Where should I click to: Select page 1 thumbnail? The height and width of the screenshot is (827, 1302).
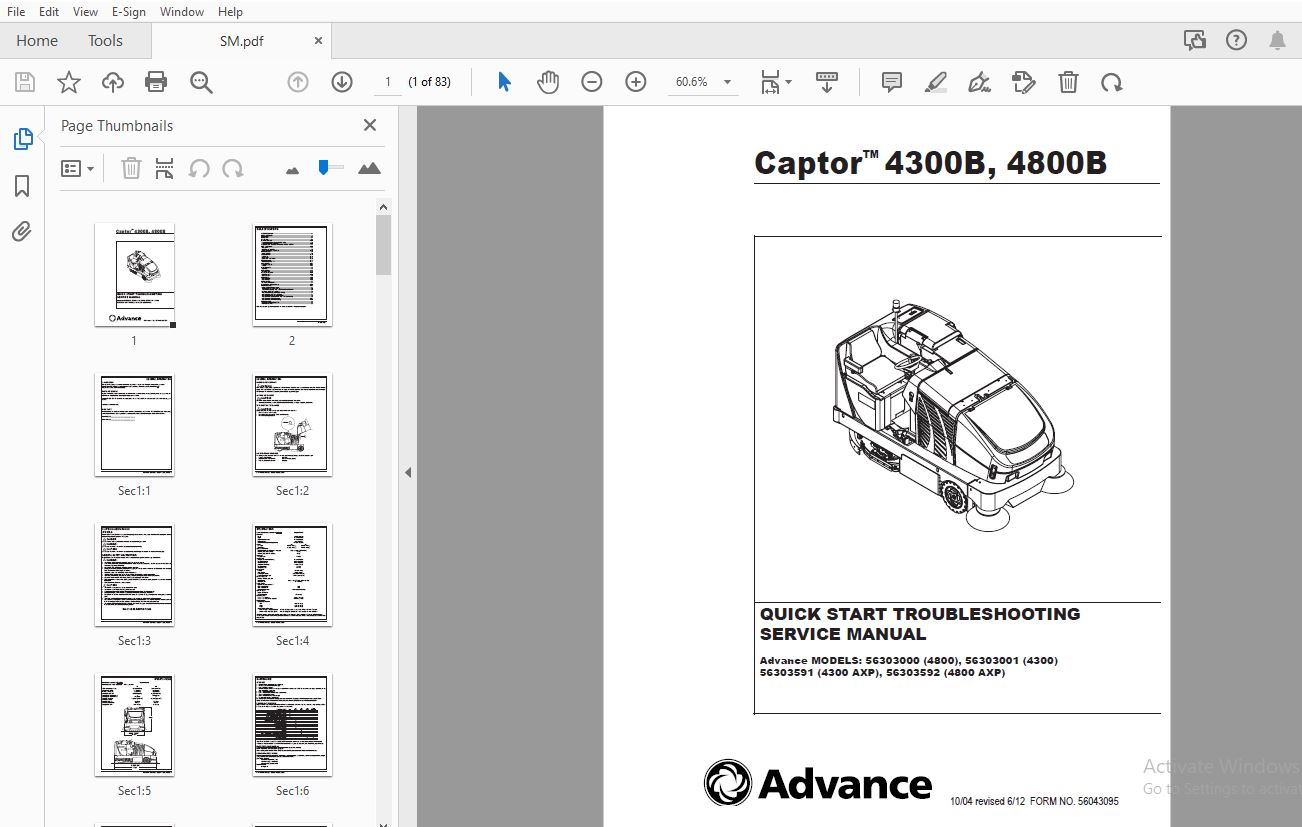click(x=134, y=274)
